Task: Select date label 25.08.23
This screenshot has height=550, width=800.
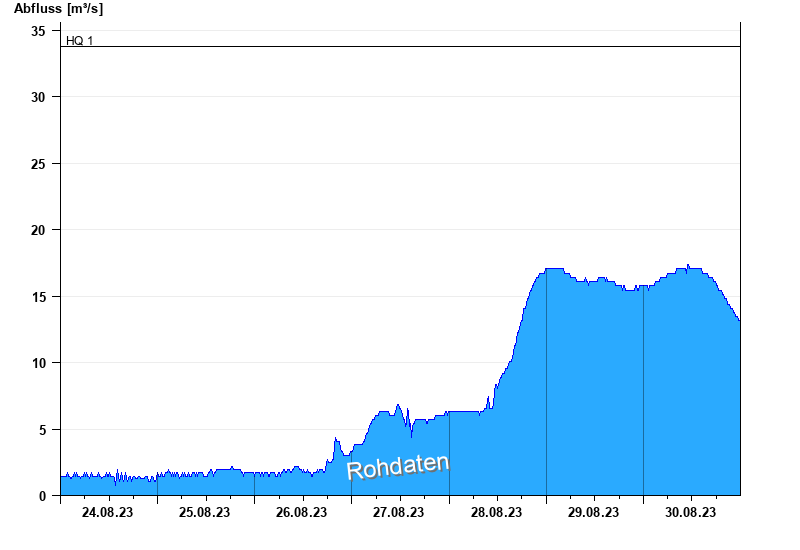Action: [204, 512]
